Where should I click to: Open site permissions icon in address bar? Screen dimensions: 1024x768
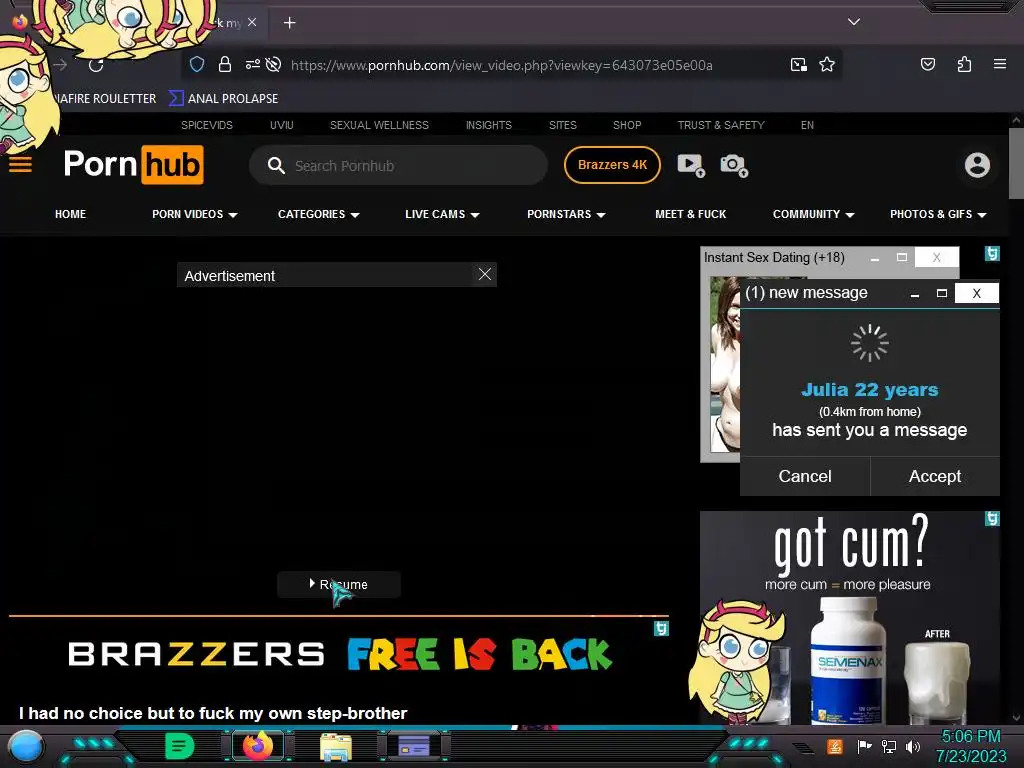click(x=252, y=64)
